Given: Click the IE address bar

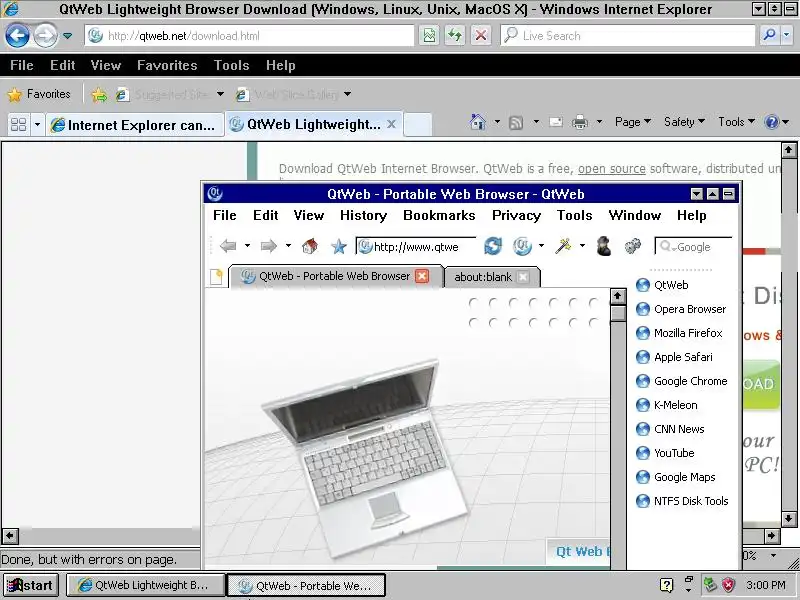Looking at the screenshot, I should (249, 36).
